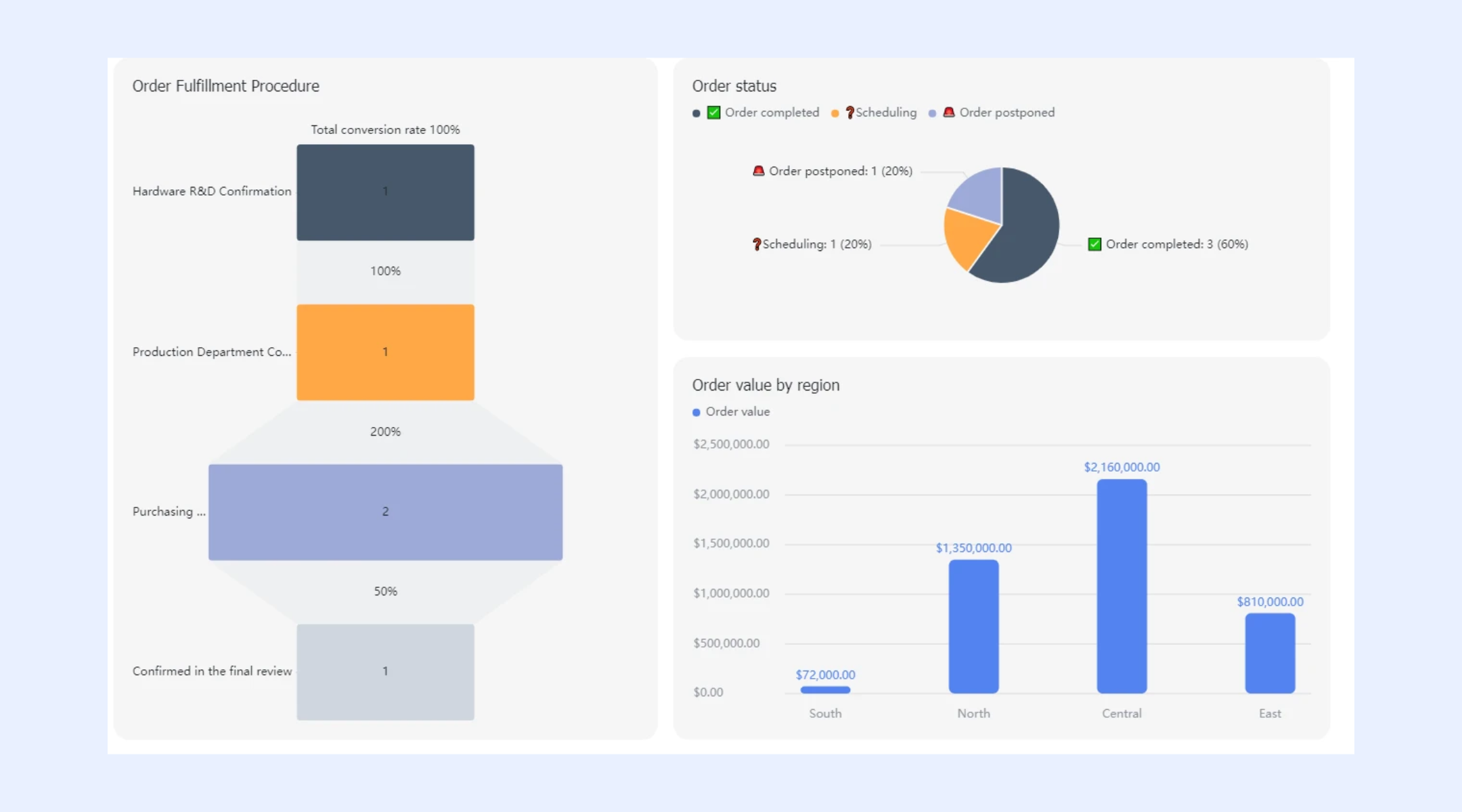Click the $0.00 y-axis label

point(708,692)
